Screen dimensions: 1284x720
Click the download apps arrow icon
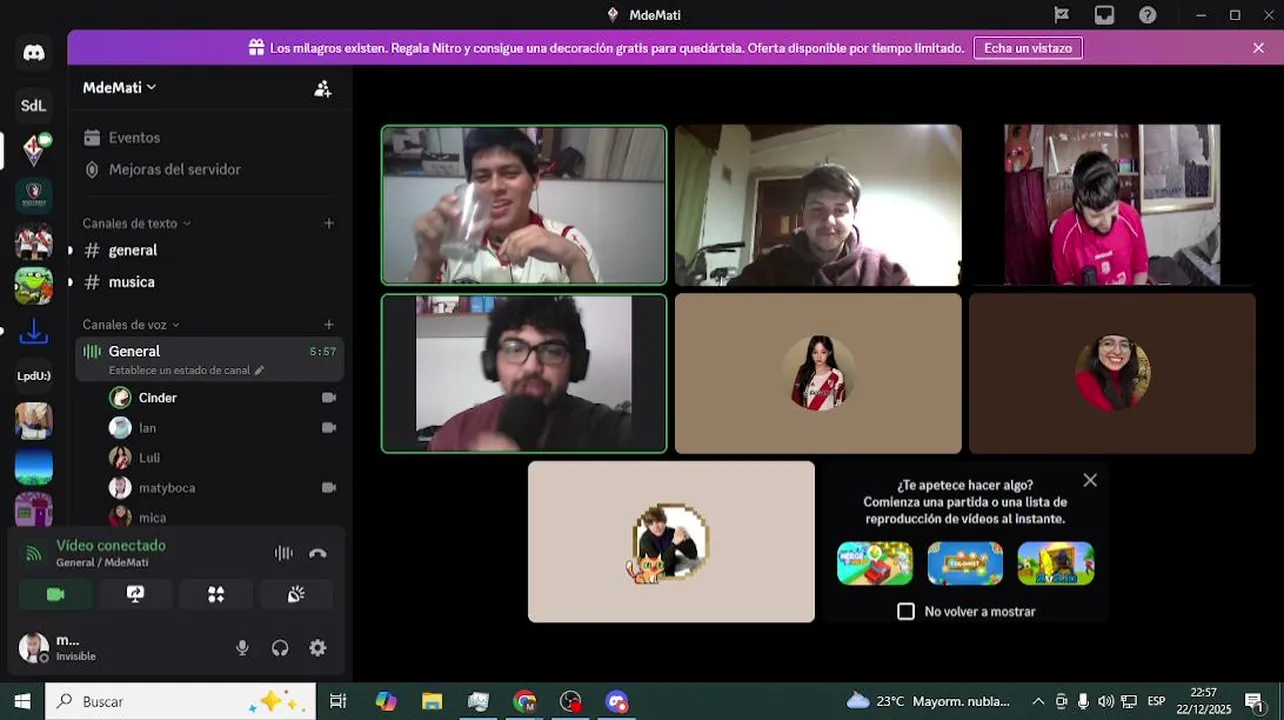pyautogui.click(x=34, y=331)
